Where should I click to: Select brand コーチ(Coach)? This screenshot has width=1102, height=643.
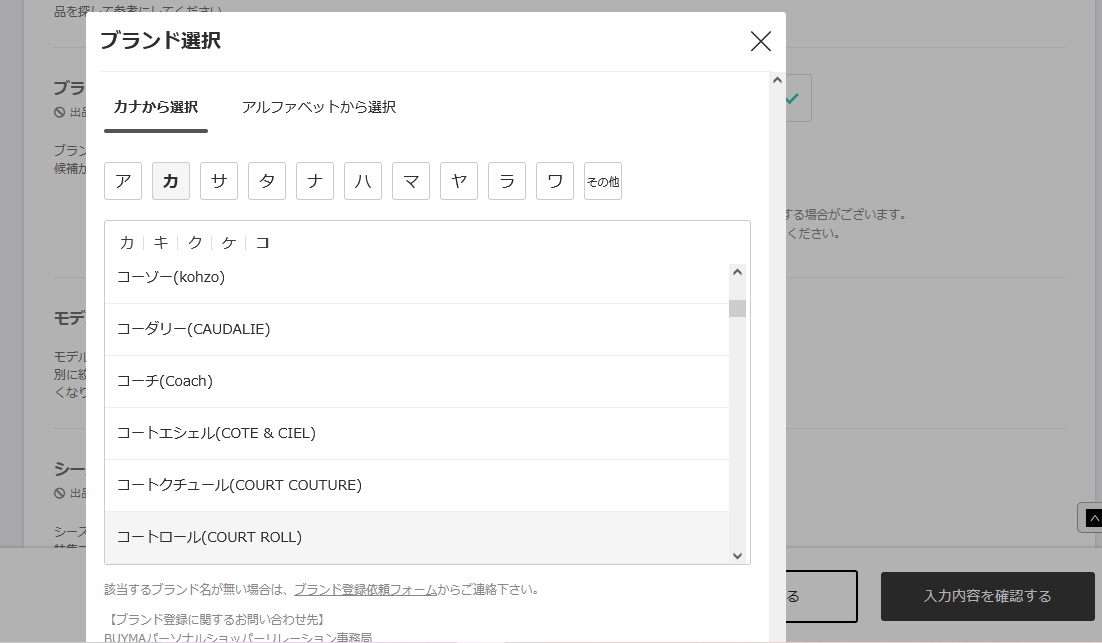(x=165, y=381)
